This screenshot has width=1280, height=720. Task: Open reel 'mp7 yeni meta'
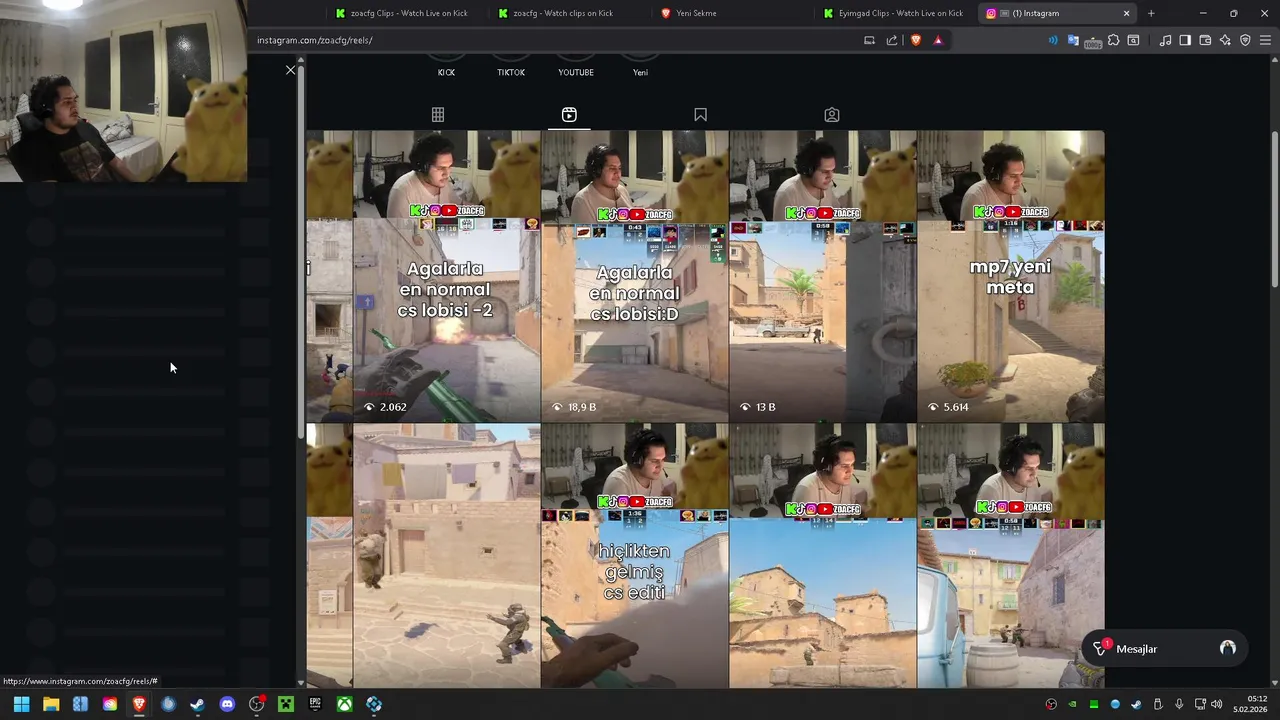pyautogui.click(x=1011, y=276)
